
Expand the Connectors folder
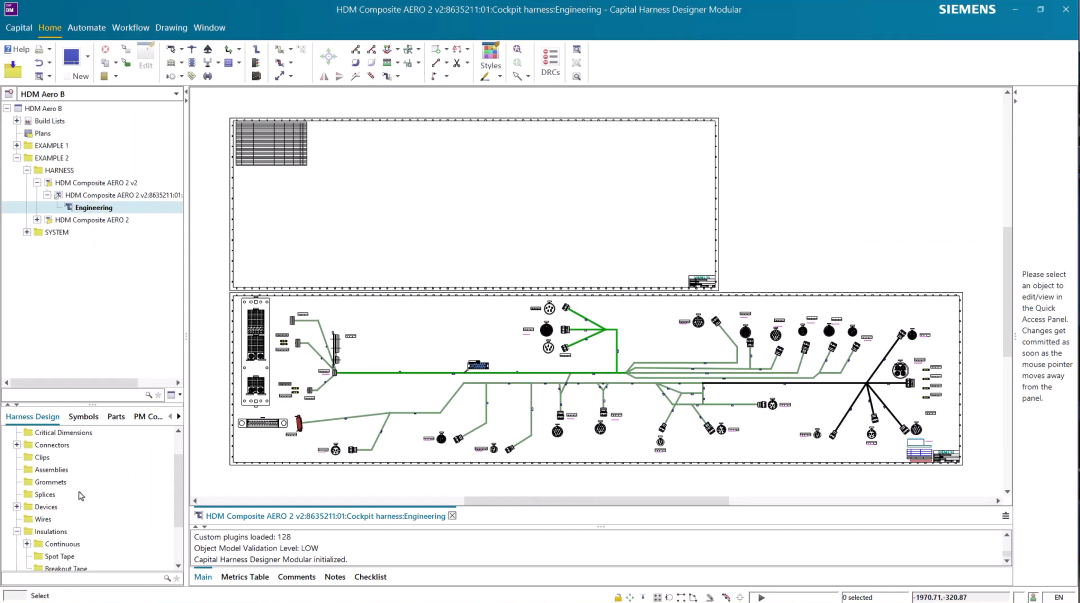[x=17, y=445]
